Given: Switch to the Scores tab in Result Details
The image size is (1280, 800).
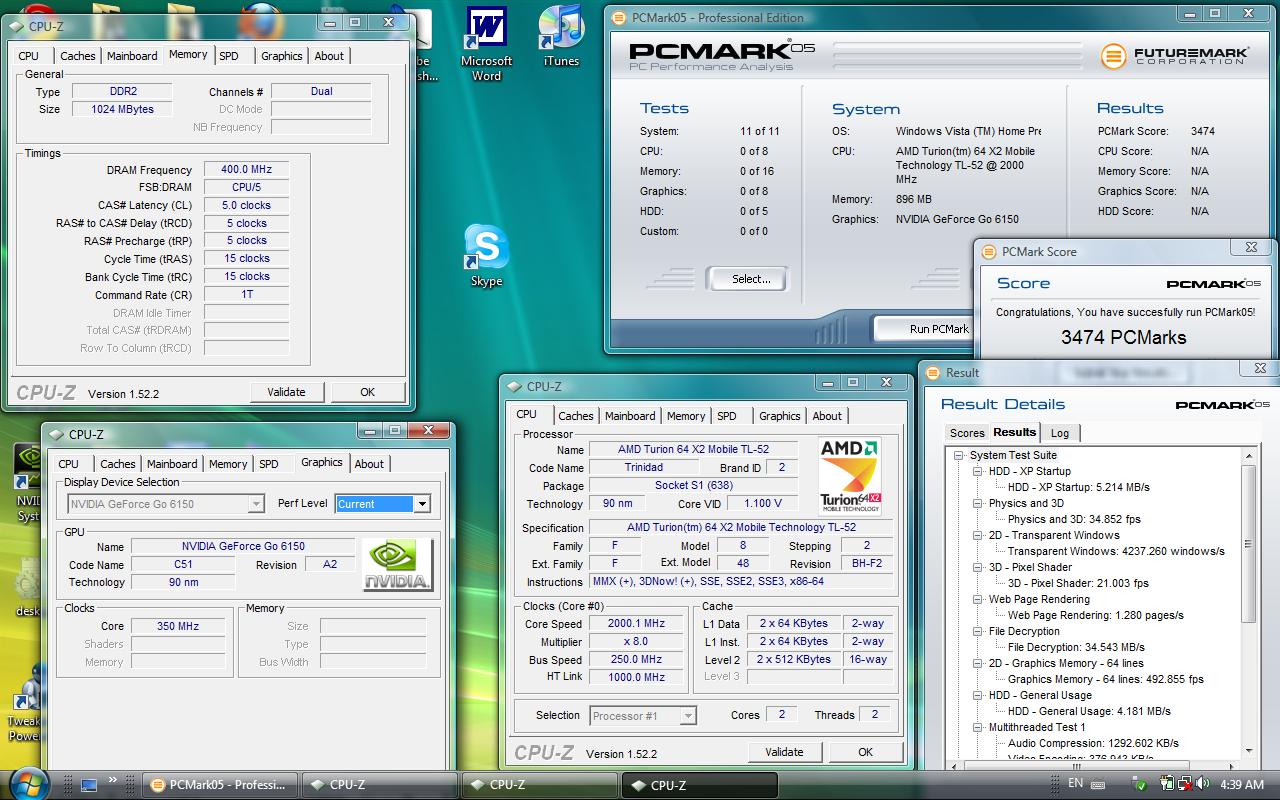Looking at the screenshot, I should click(967, 433).
